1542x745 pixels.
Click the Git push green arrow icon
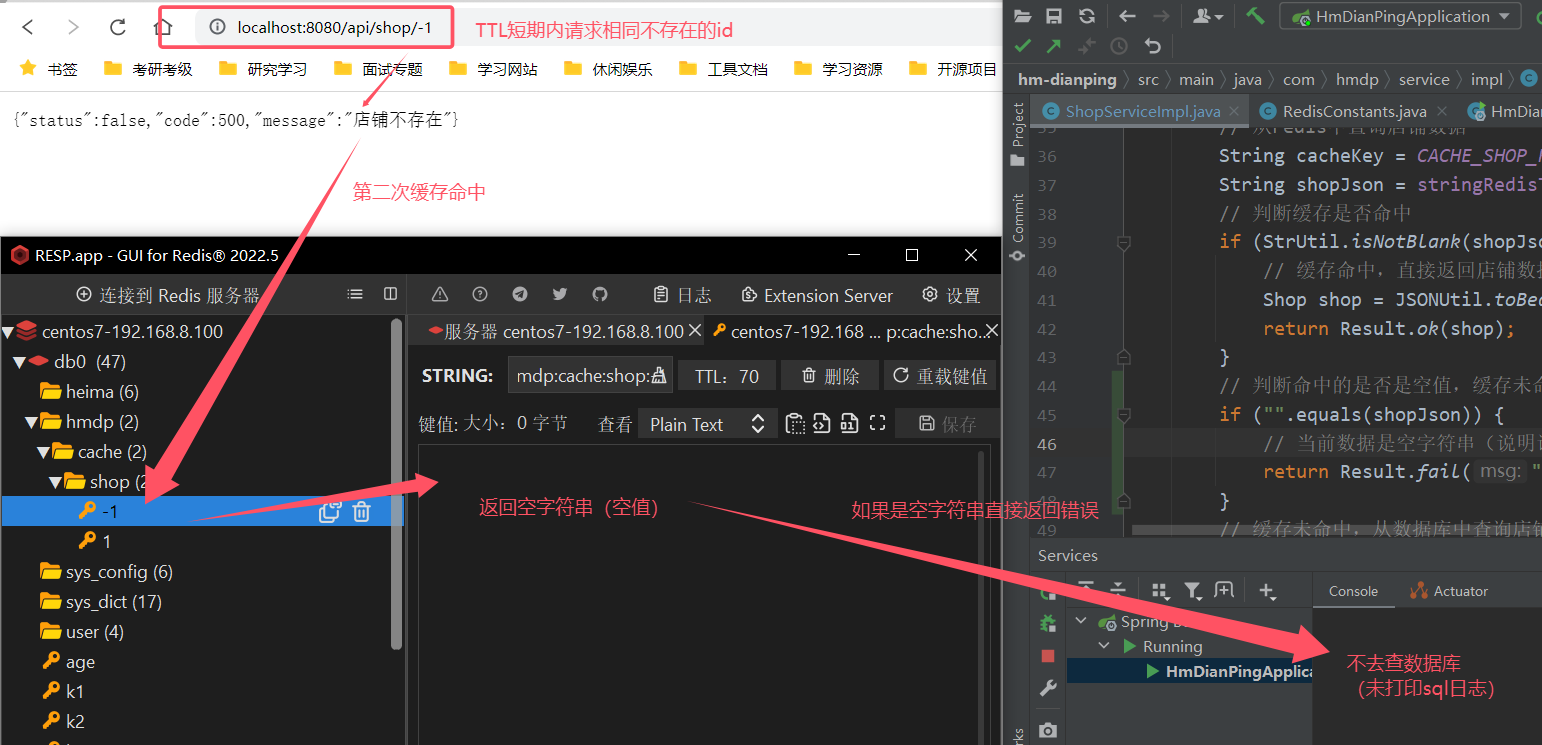(x=1054, y=46)
